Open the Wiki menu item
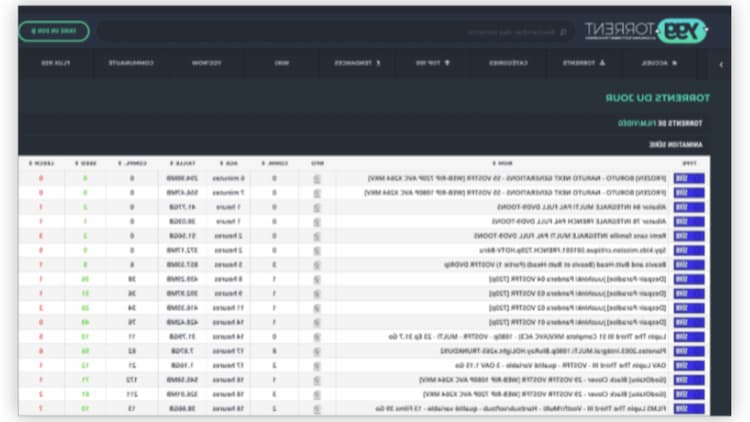Viewport: 750px width, 422px height. [x=282, y=63]
